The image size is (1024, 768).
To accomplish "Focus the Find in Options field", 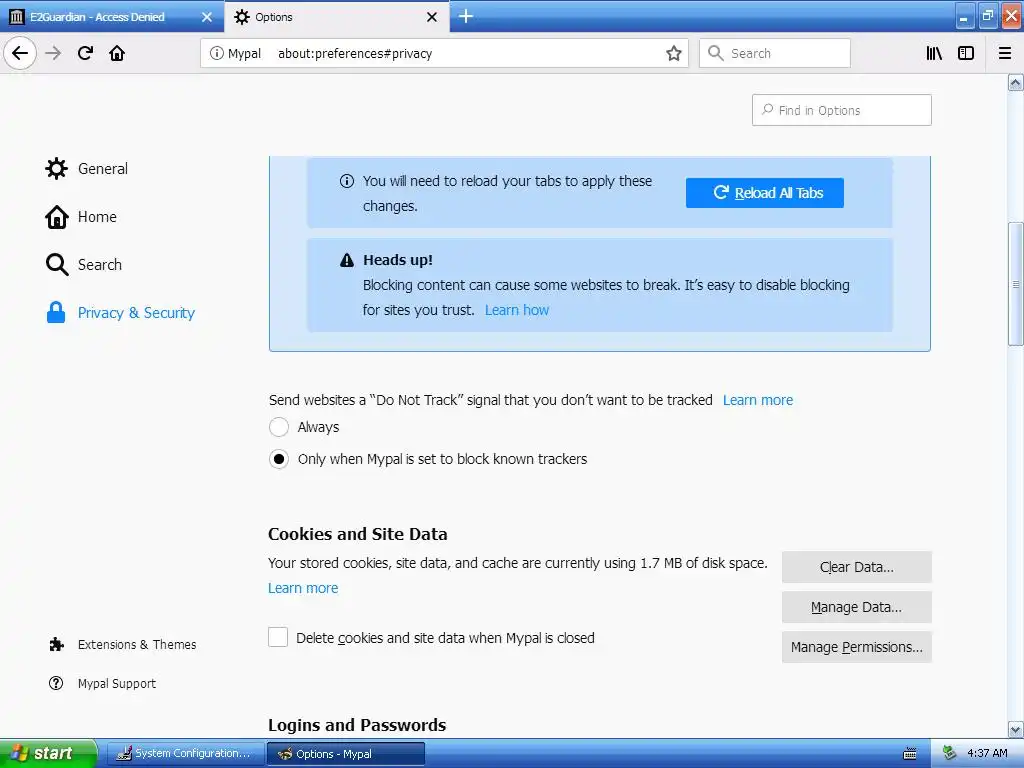I will [842, 110].
